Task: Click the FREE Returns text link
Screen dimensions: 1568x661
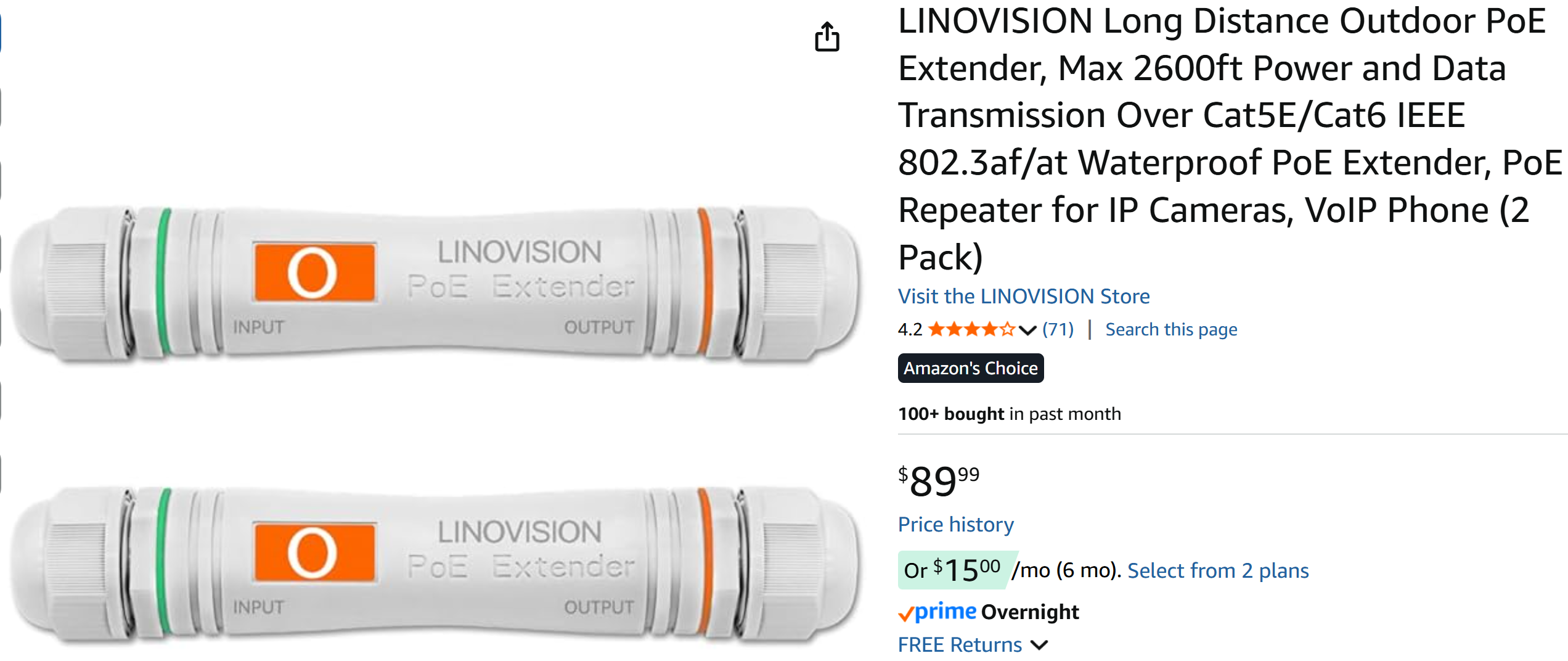Action: (960, 645)
